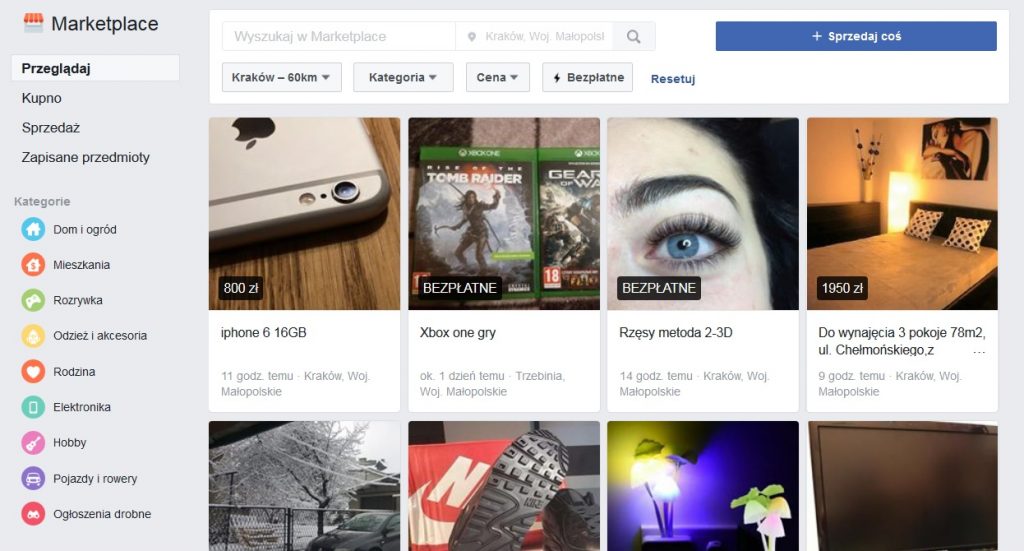The image size is (1024, 551).
Task: Open the Elektronika phone category icon
Action: click(33, 407)
